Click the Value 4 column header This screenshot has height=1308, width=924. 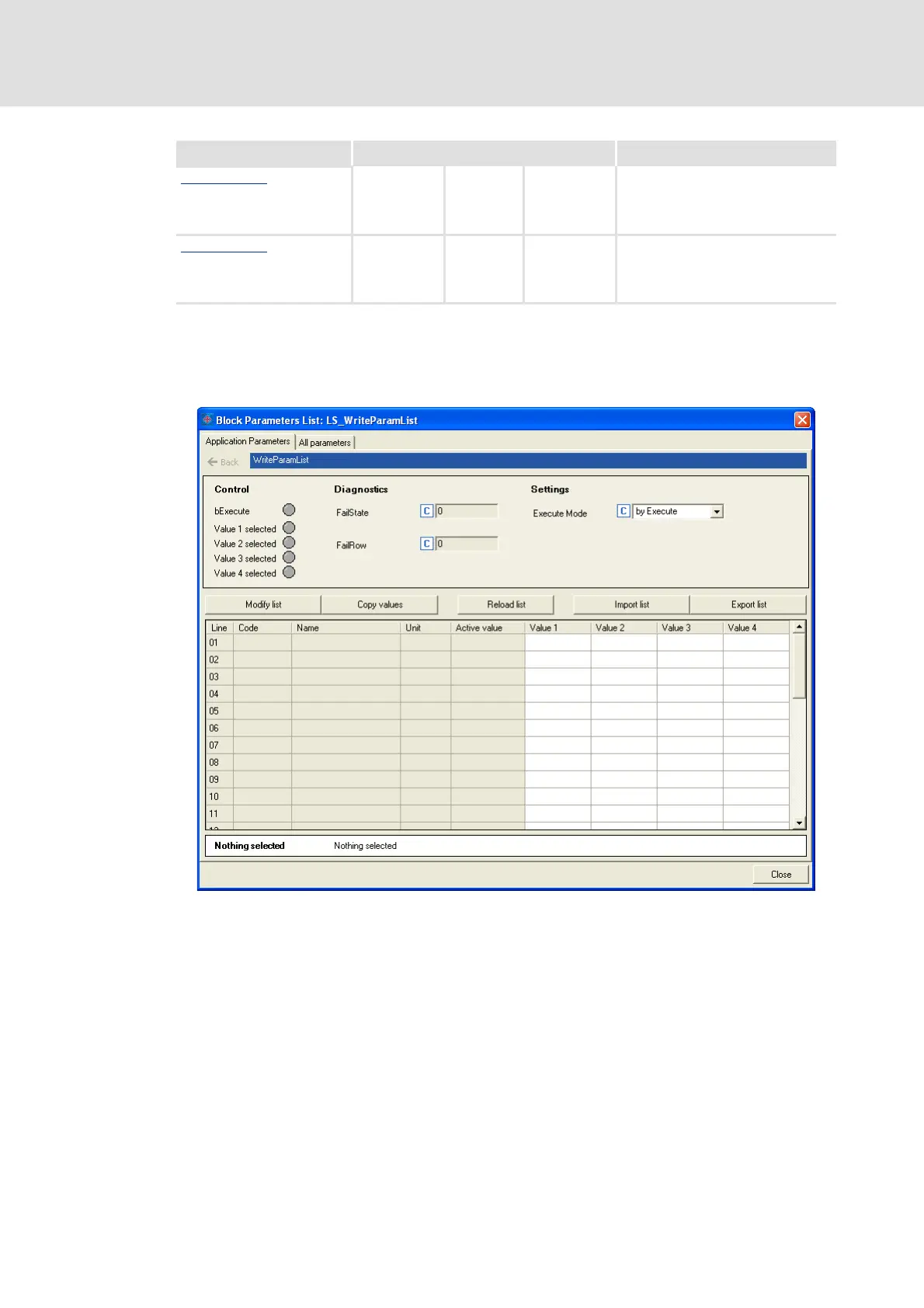(756, 628)
